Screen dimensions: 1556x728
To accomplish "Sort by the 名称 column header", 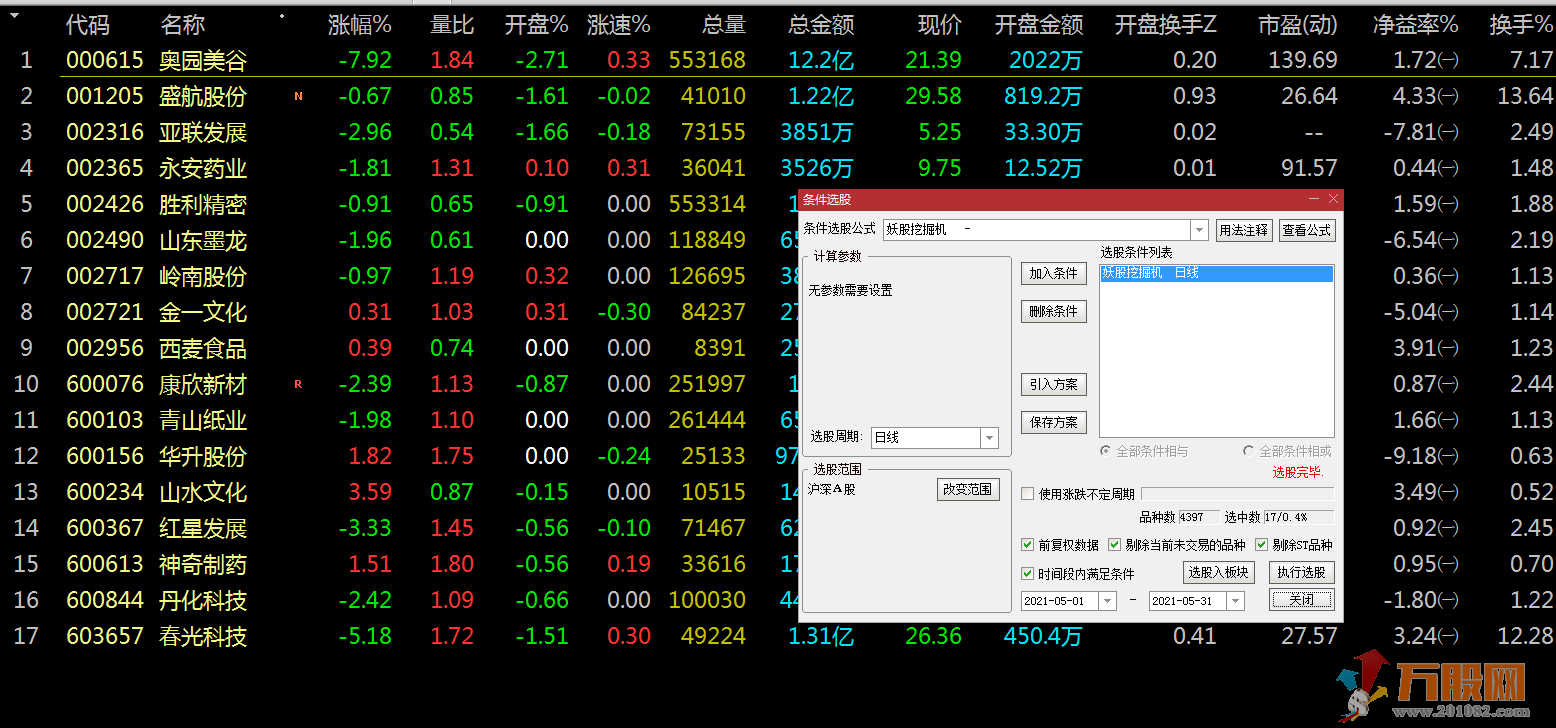I will click(183, 25).
